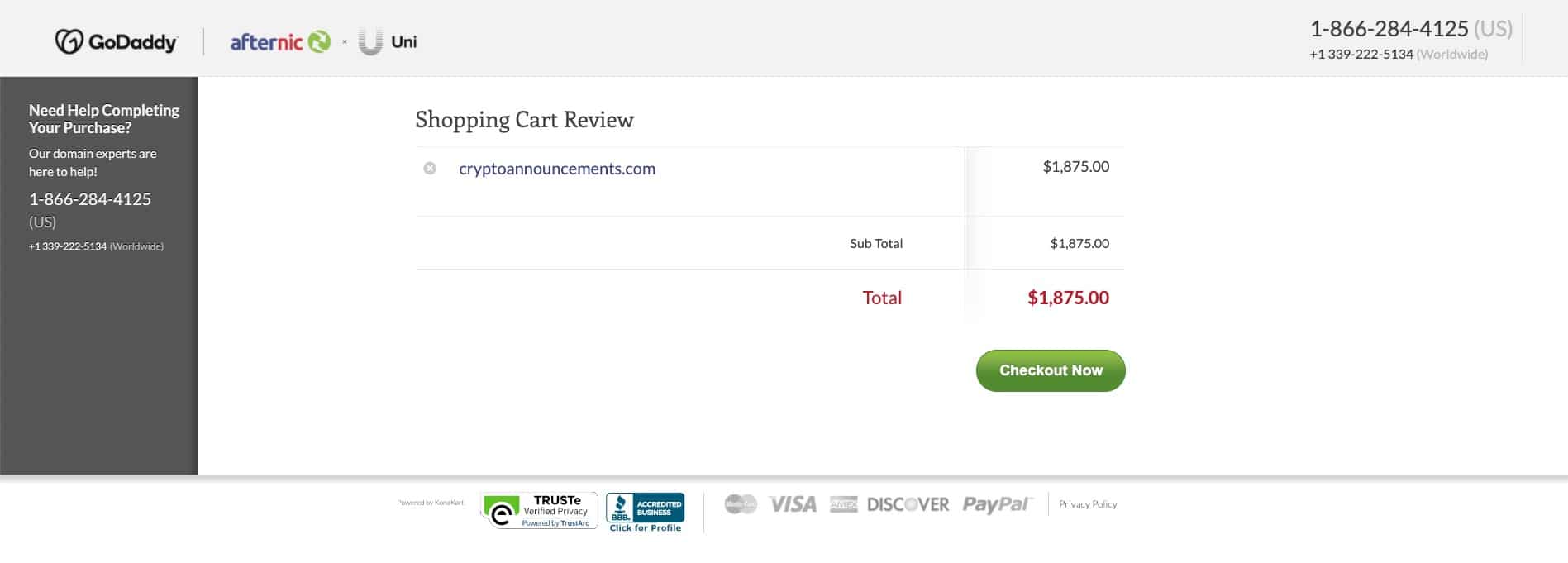1568x563 pixels.
Task: Click the TRUSTe Verified Privacy seal
Action: [x=538, y=510]
